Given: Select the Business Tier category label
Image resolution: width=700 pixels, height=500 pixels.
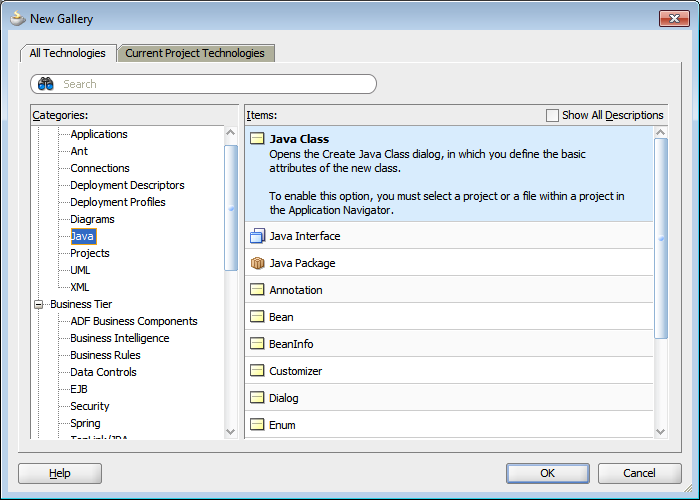Looking at the screenshot, I should (x=81, y=304).
